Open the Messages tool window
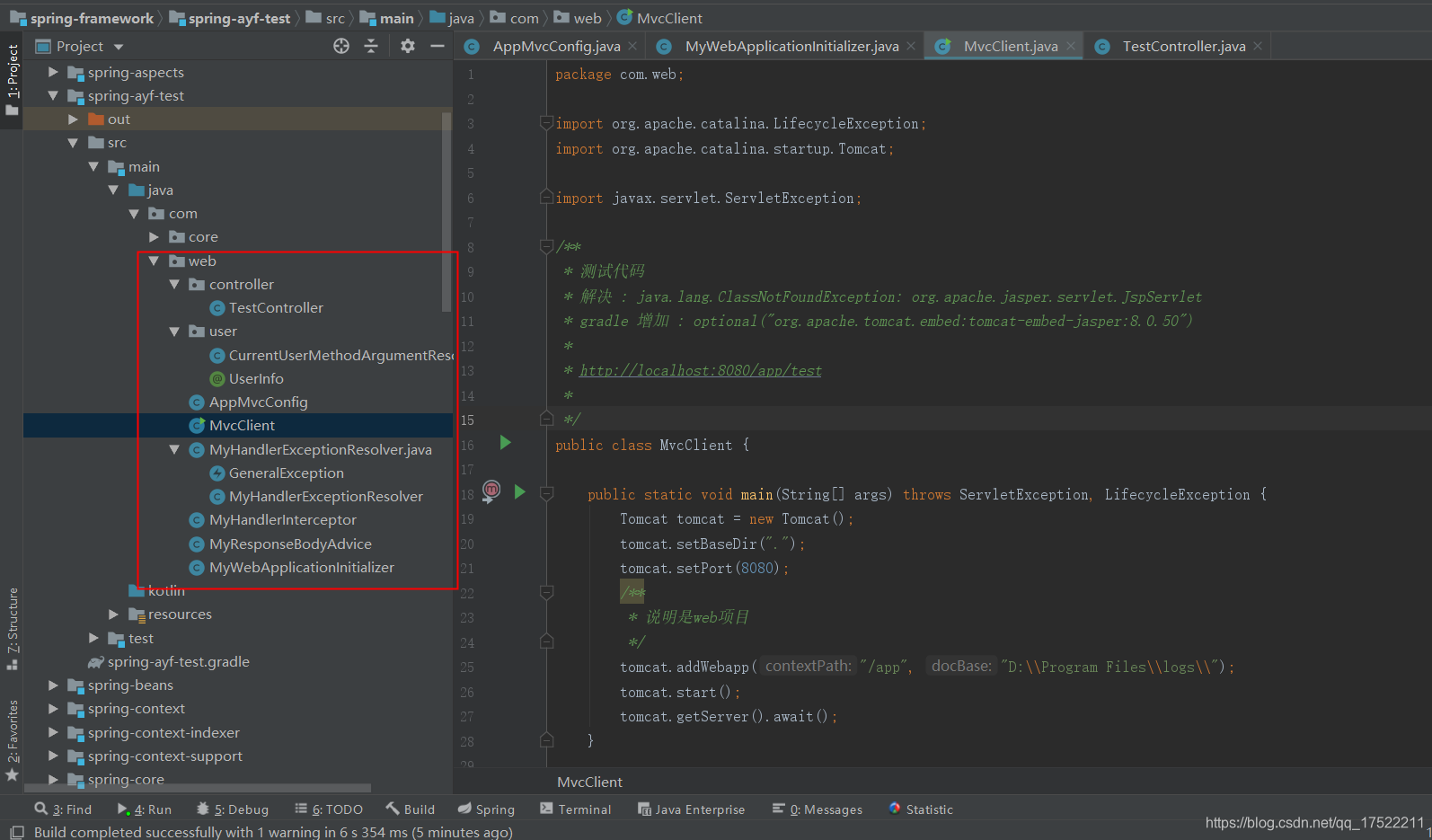 (x=818, y=809)
